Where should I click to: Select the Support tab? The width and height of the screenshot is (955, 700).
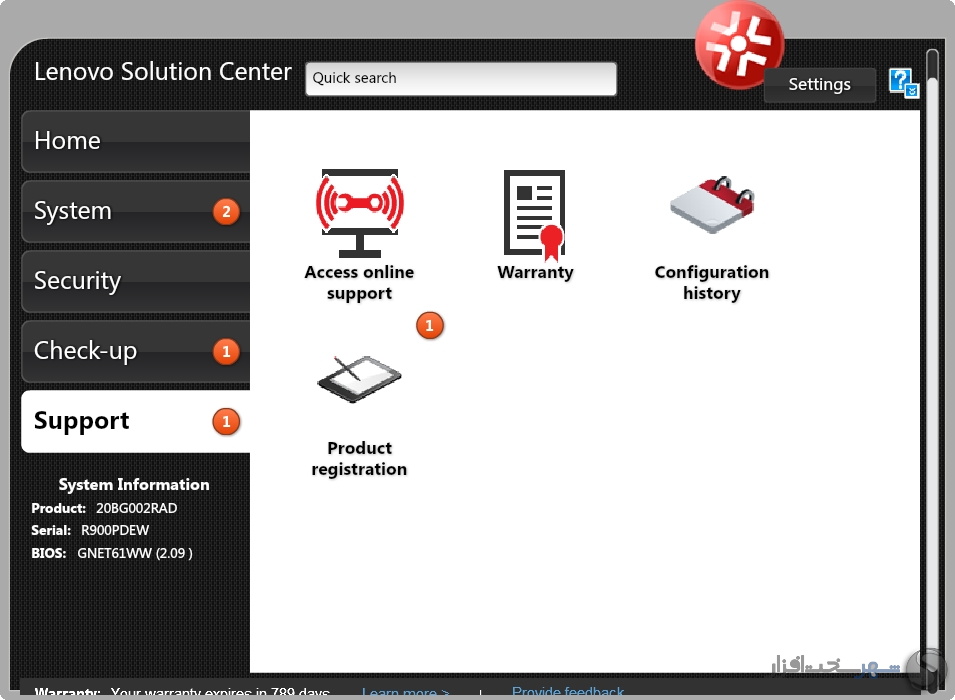pyautogui.click(x=136, y=422)
